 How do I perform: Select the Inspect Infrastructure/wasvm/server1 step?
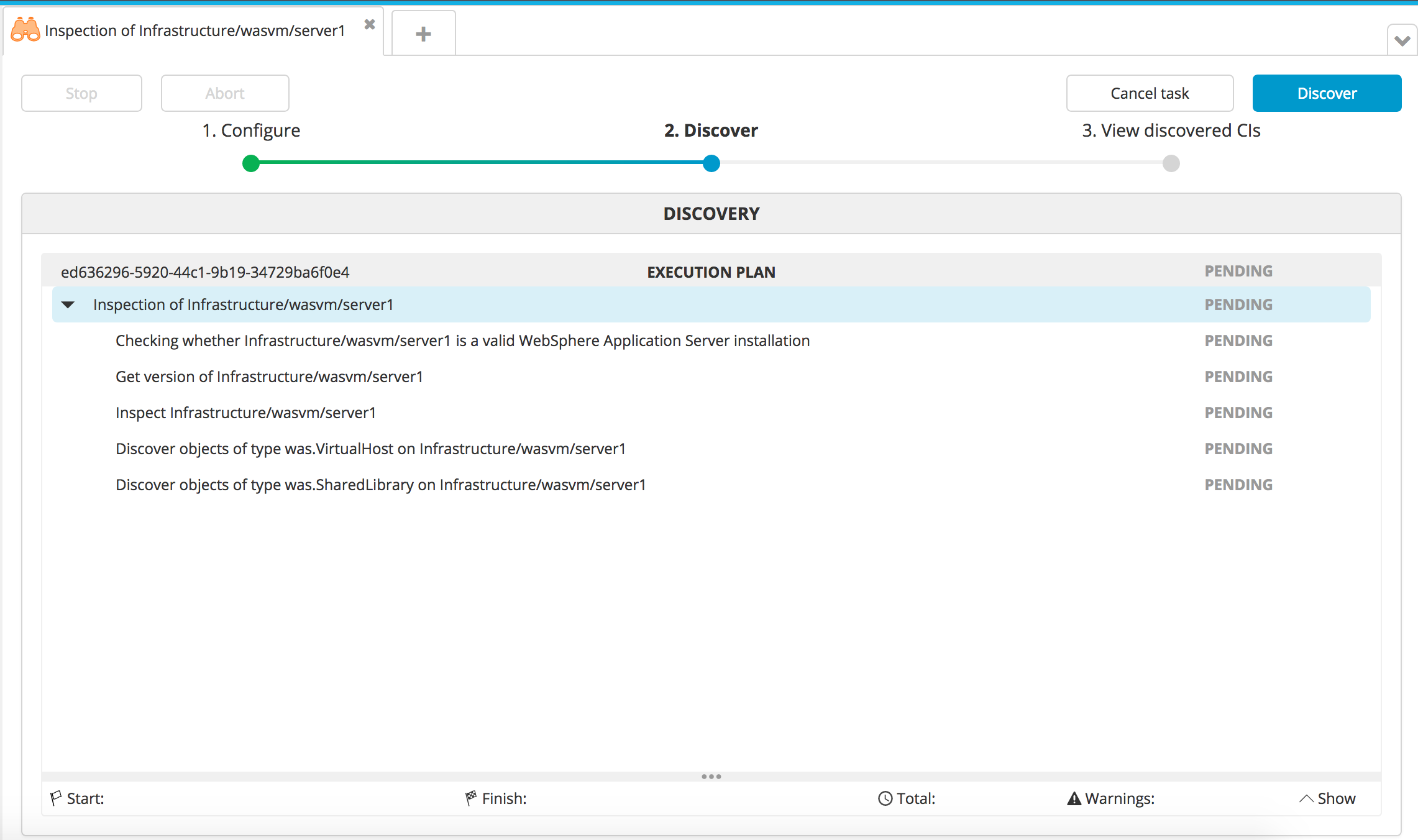click(245, 413)
